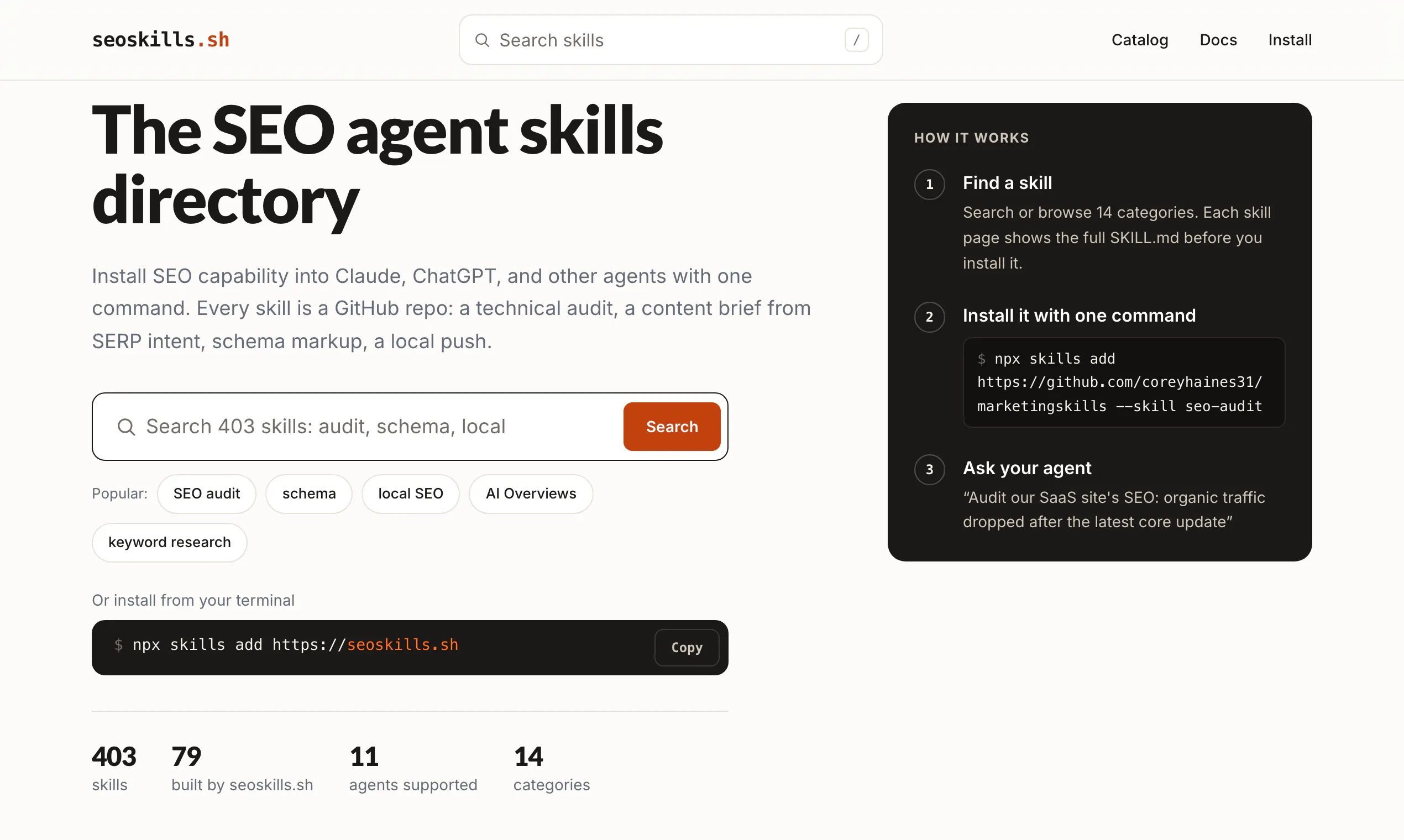
Task: Click the slash shortcut key badge
Action: [856, 40]
